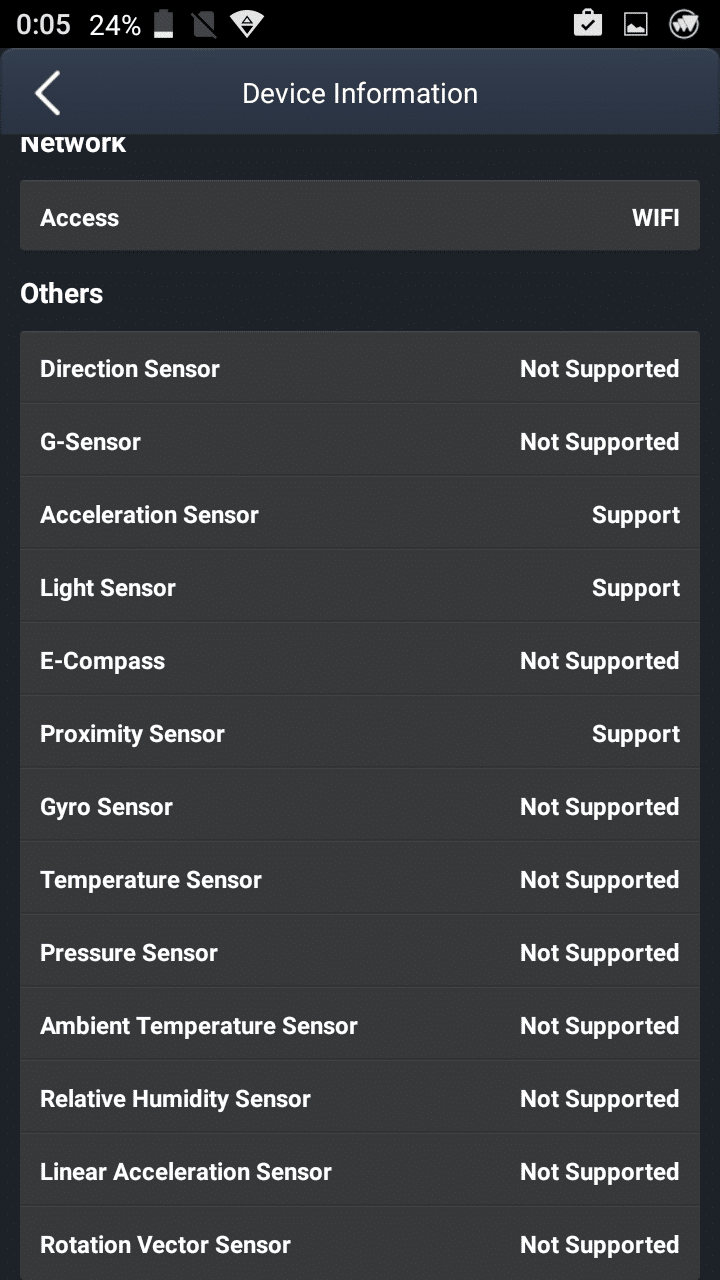Image resolution: width=720 pixels, height=1280 pixels.
Task: Tap the Pressure Sensor row
Action: pyautogui.click(x=360, y=953)
